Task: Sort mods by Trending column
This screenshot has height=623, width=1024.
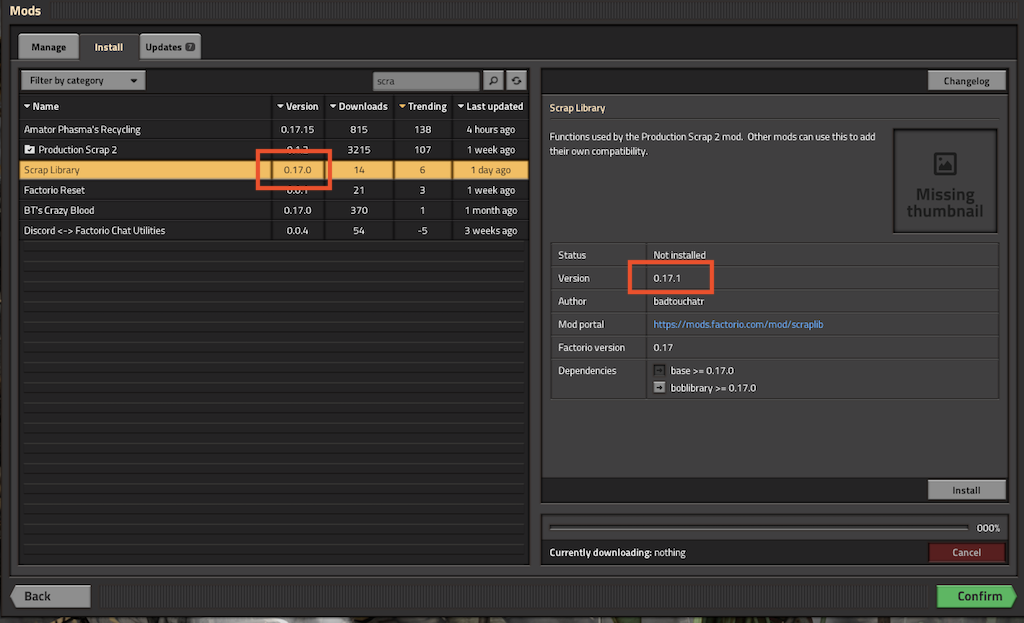Action: [423, 106]
